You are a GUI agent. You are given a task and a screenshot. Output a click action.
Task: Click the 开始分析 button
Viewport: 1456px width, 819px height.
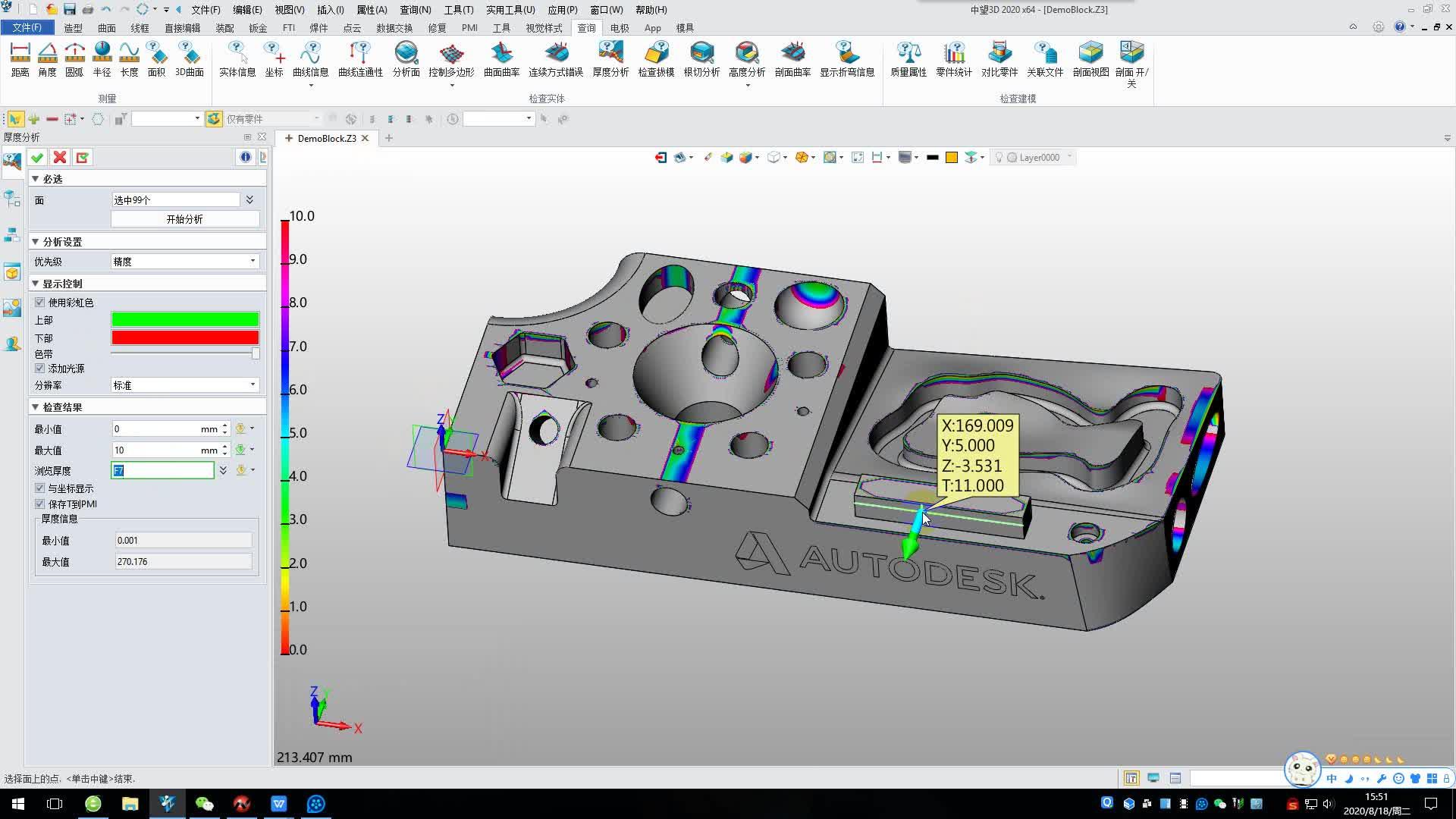pyautogui.click(x=183, y=219)
